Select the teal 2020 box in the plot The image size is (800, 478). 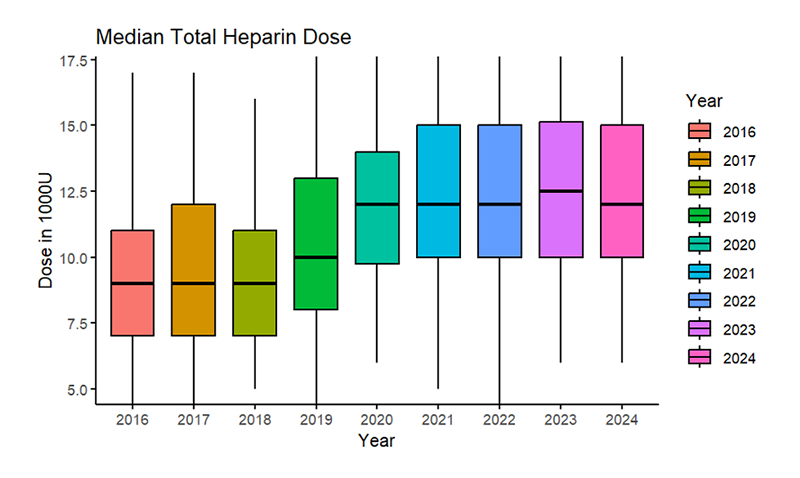(x=377, y=208)
